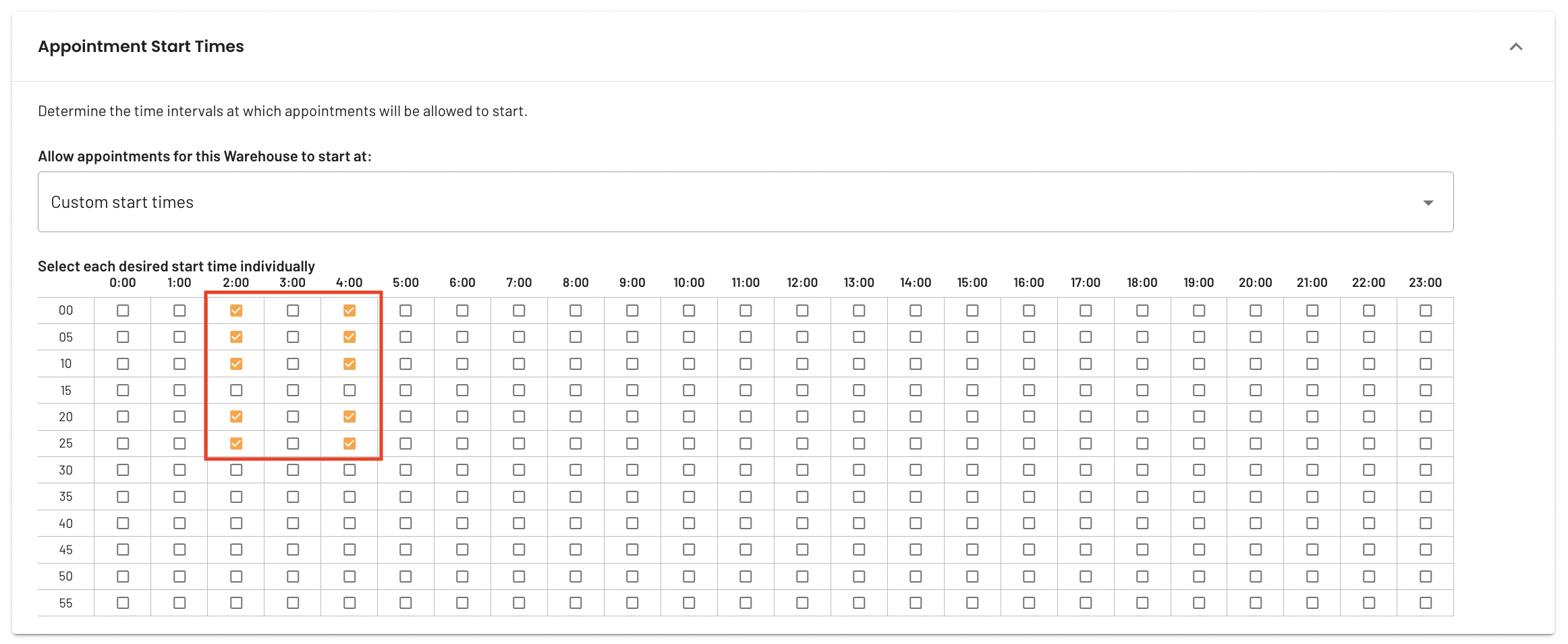Uncheck the 4:00 checkbox at minute 05
The image size is (1568, 644).
coord(349,337)
